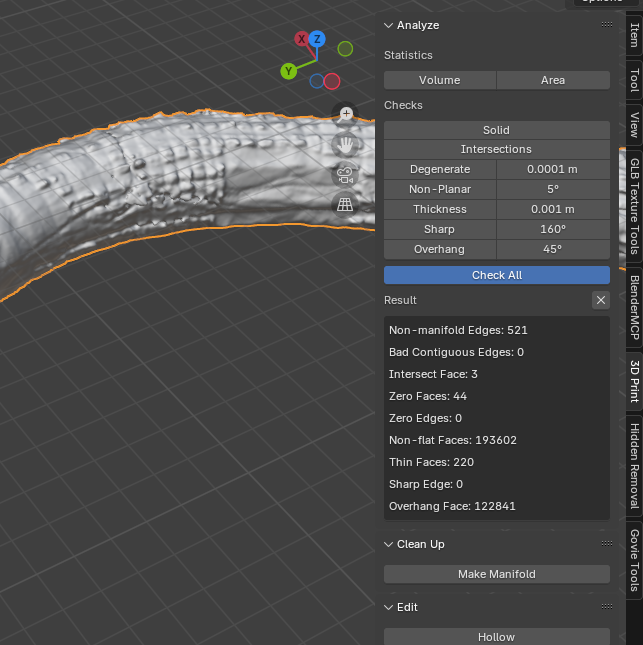Viewport: 643px width, 645px height.
Task: Click the hollow red negative X gizmo circle
Action: coord(332,81)
